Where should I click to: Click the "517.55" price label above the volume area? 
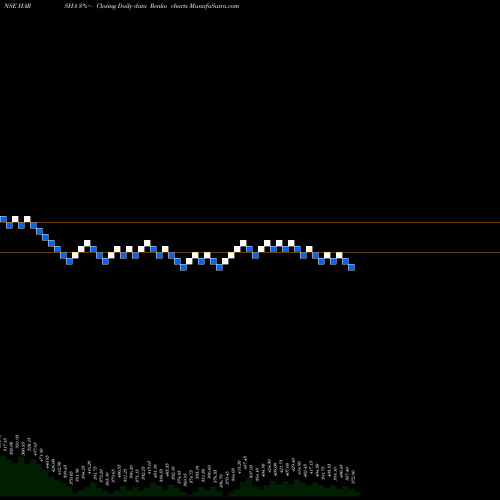click(x=6, y=445)
